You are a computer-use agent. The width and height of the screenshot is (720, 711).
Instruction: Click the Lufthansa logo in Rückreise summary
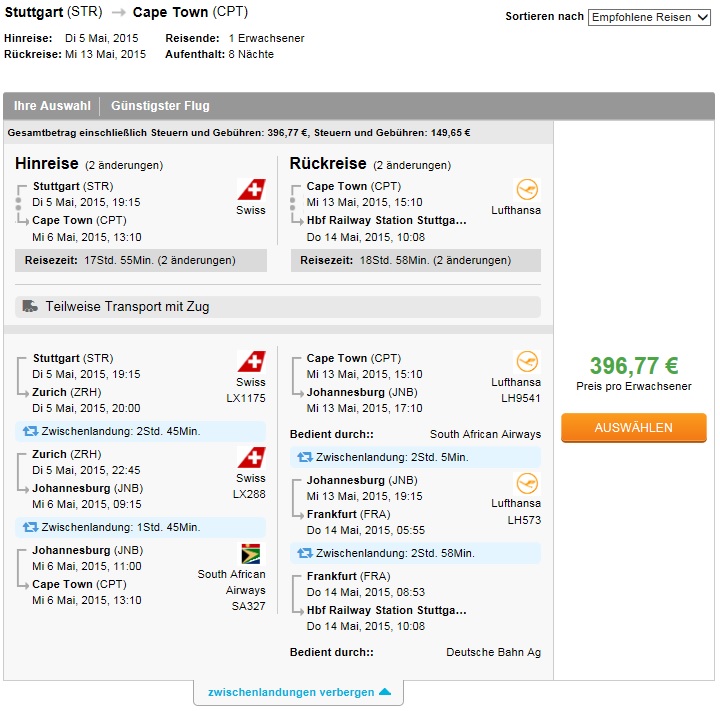point(527,189)
